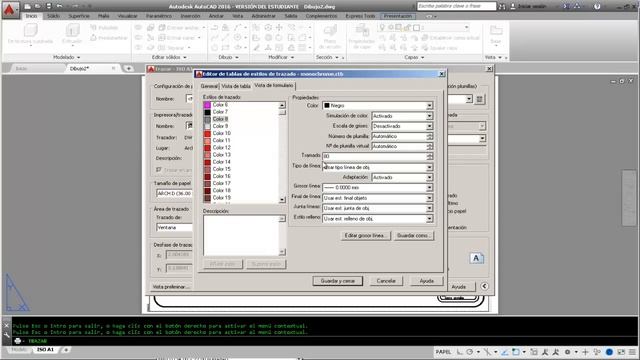Open the AutoCAD application menu logo
This screenshot has height=360, width=640.
click(9, 9)
